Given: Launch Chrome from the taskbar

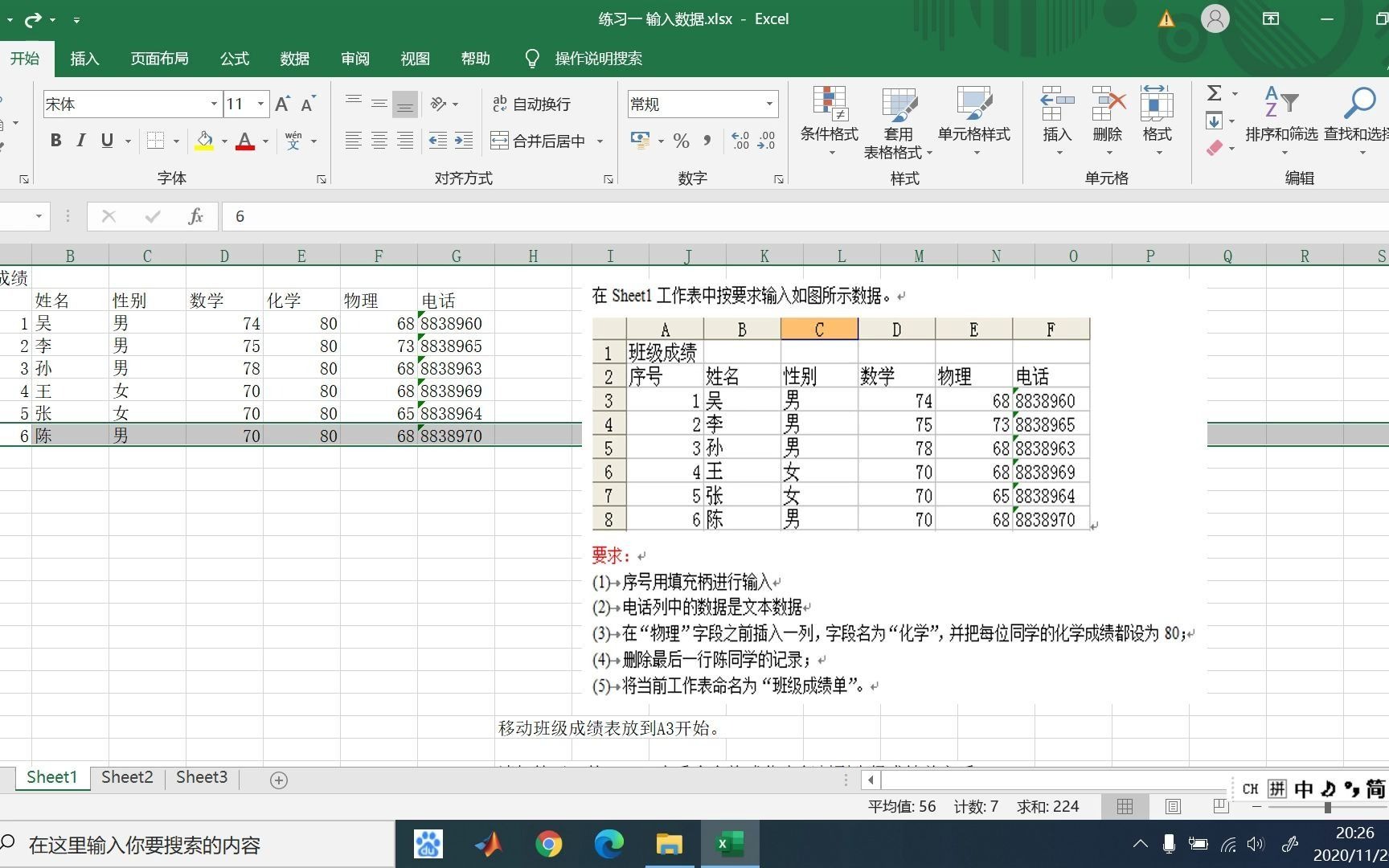Looking at the screenshot, I should pos(549,843).
